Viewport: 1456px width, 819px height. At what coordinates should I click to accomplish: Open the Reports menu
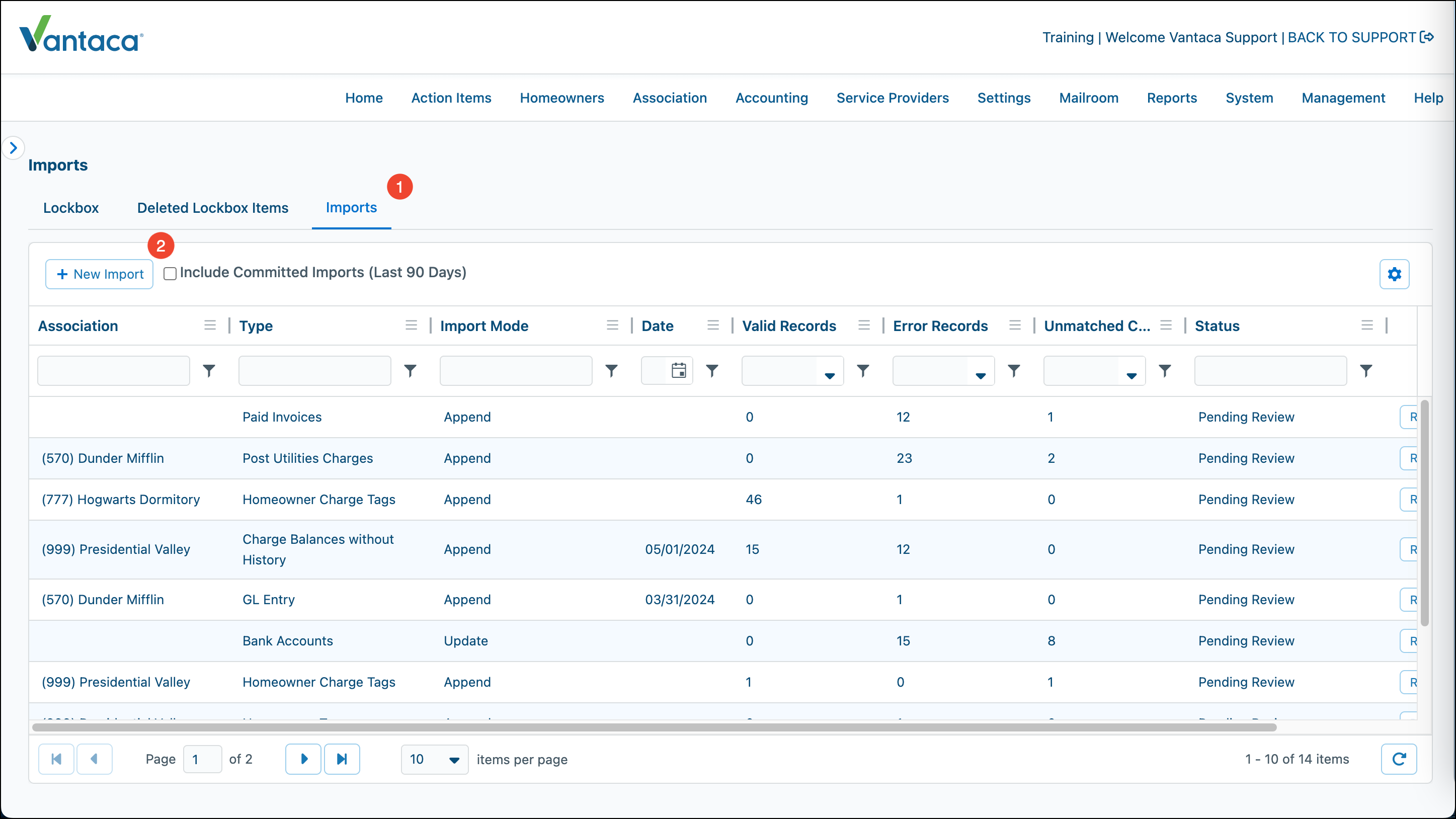[1172, 98]
